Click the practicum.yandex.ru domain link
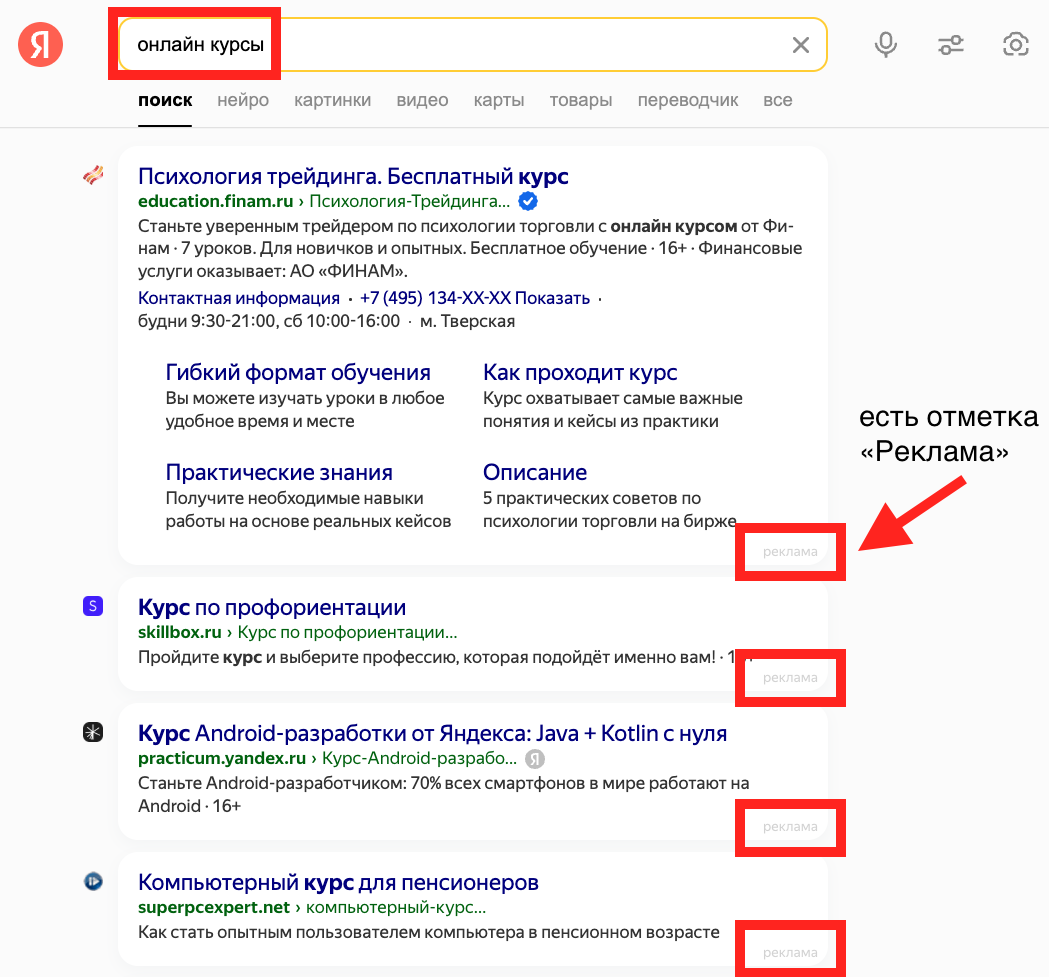The image size is (1049, 977). [221, 758]
